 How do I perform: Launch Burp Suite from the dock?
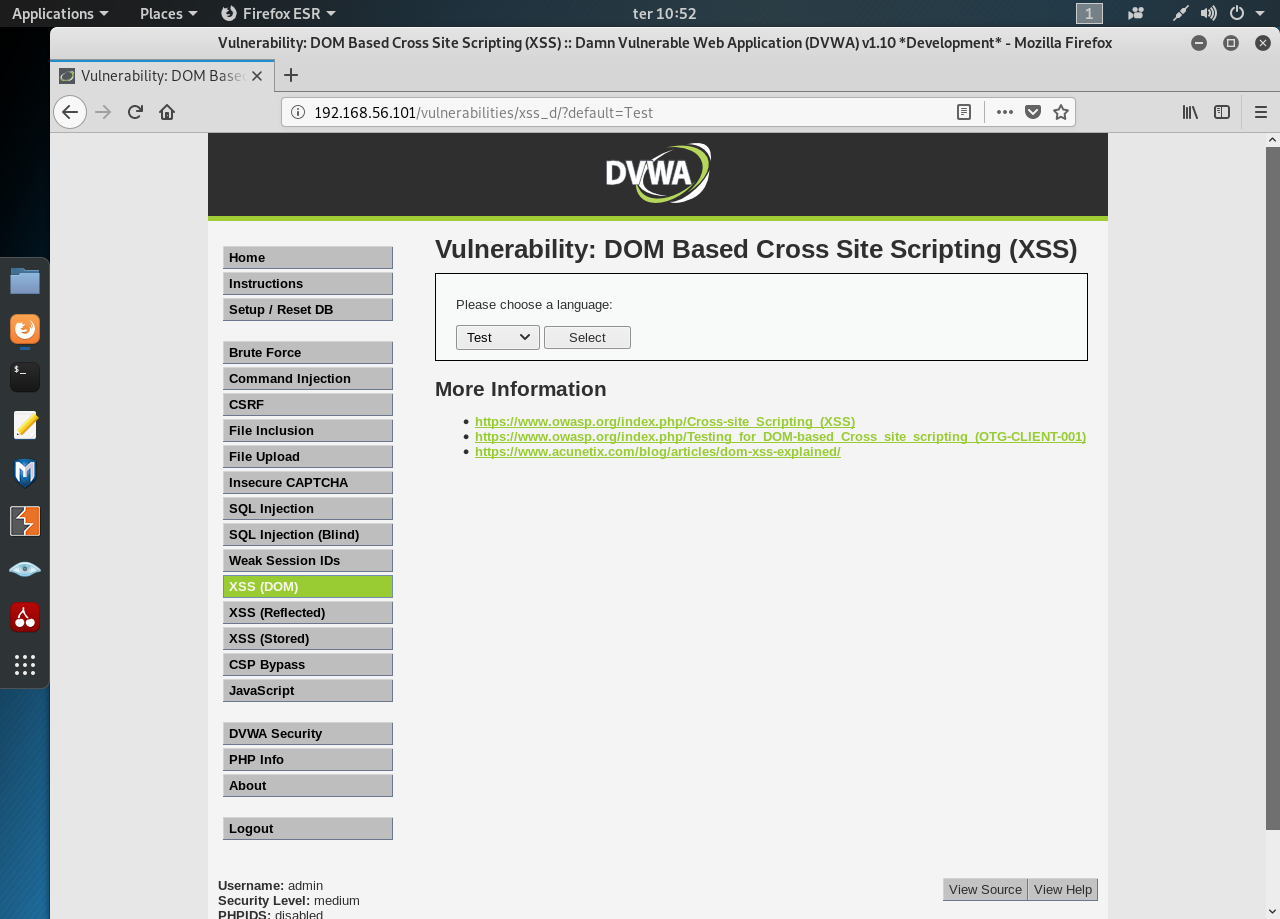25,521
